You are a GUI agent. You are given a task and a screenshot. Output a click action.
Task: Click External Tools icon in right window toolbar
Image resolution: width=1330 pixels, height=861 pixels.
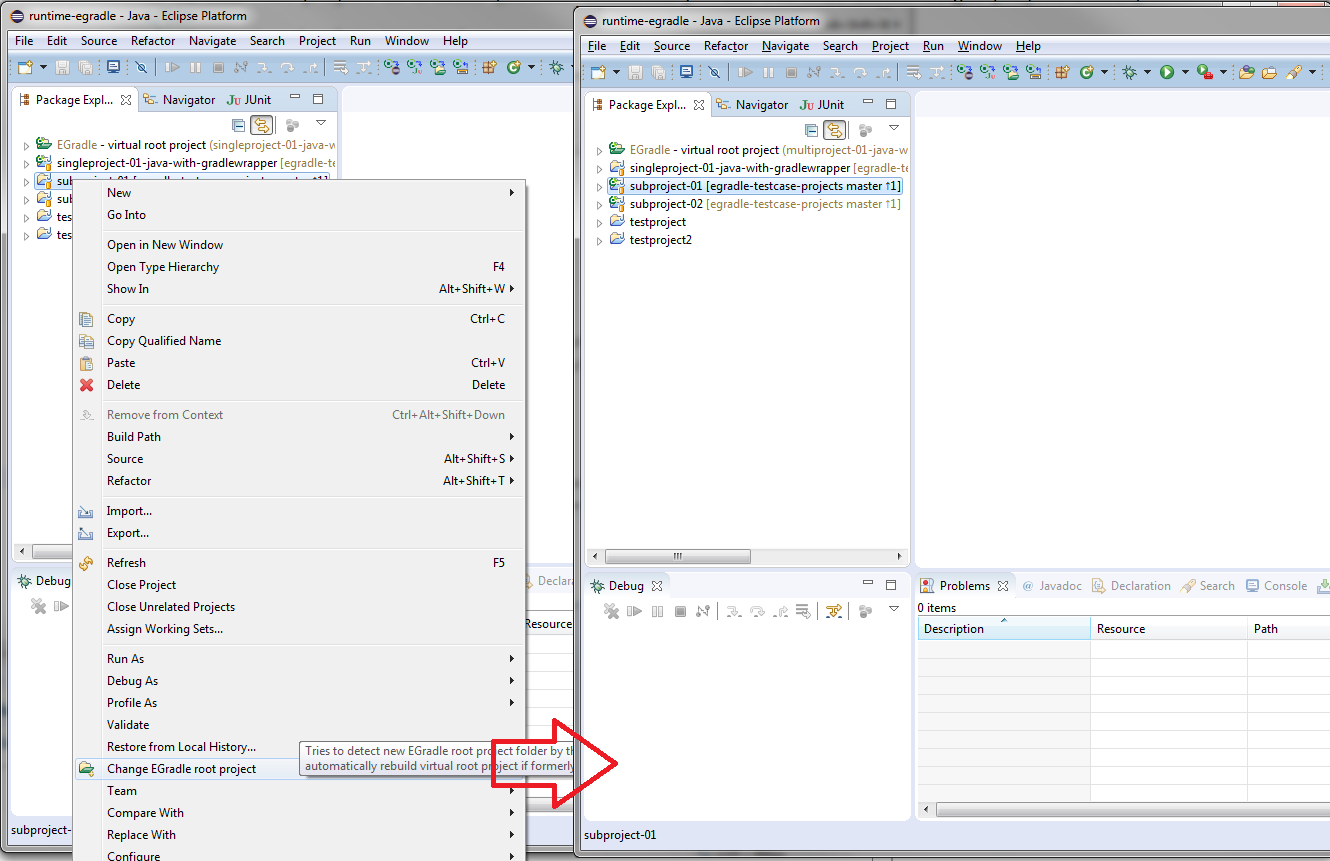(x=1205, y=72)
